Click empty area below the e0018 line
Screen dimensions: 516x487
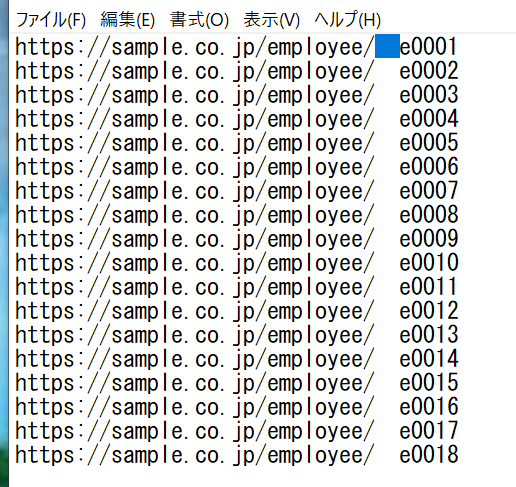pos(263,477)
